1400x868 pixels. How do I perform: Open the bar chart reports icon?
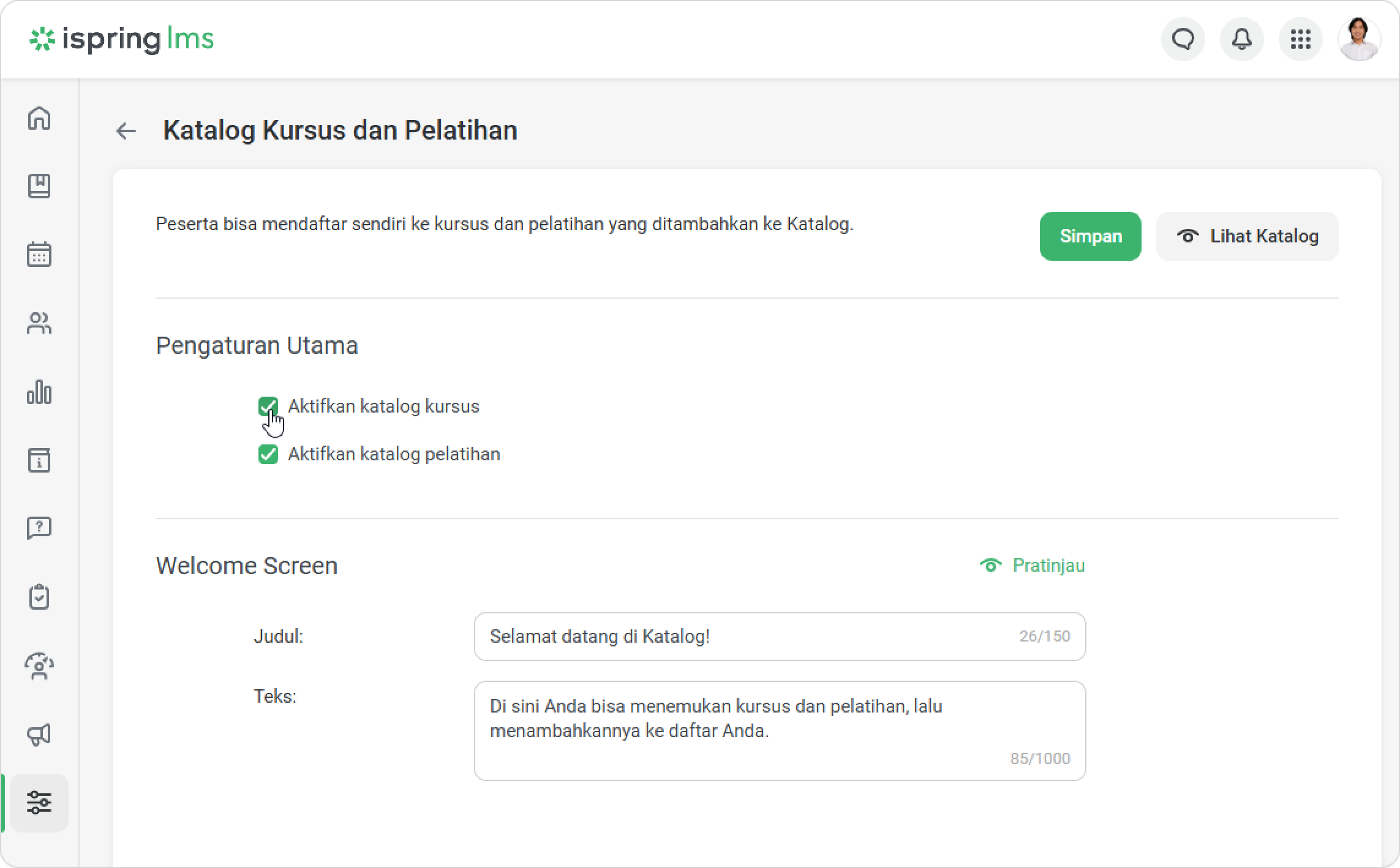pos(39,392)
